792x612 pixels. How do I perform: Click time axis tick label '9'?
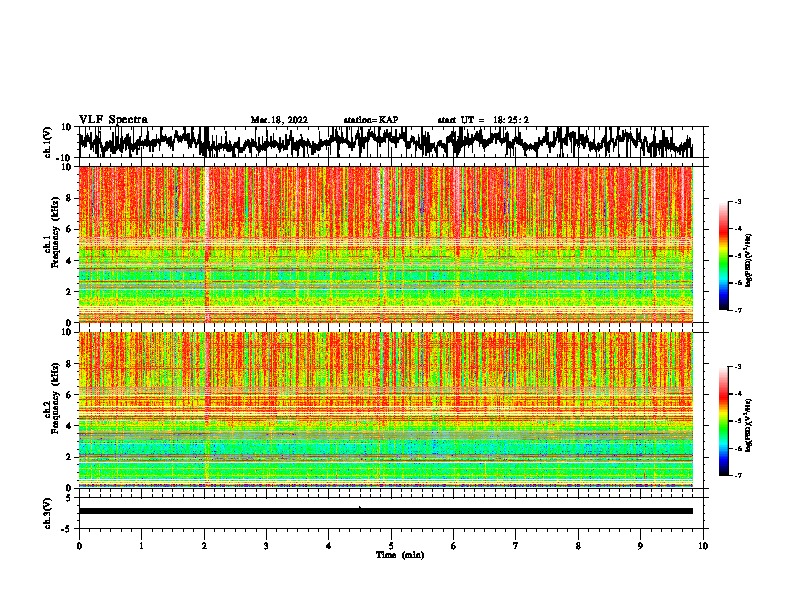(640, 546)
